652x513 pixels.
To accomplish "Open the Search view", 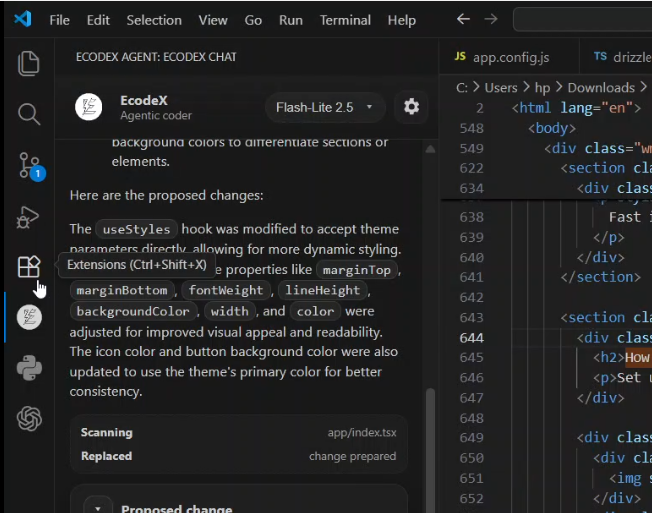I will pos(29,114).
